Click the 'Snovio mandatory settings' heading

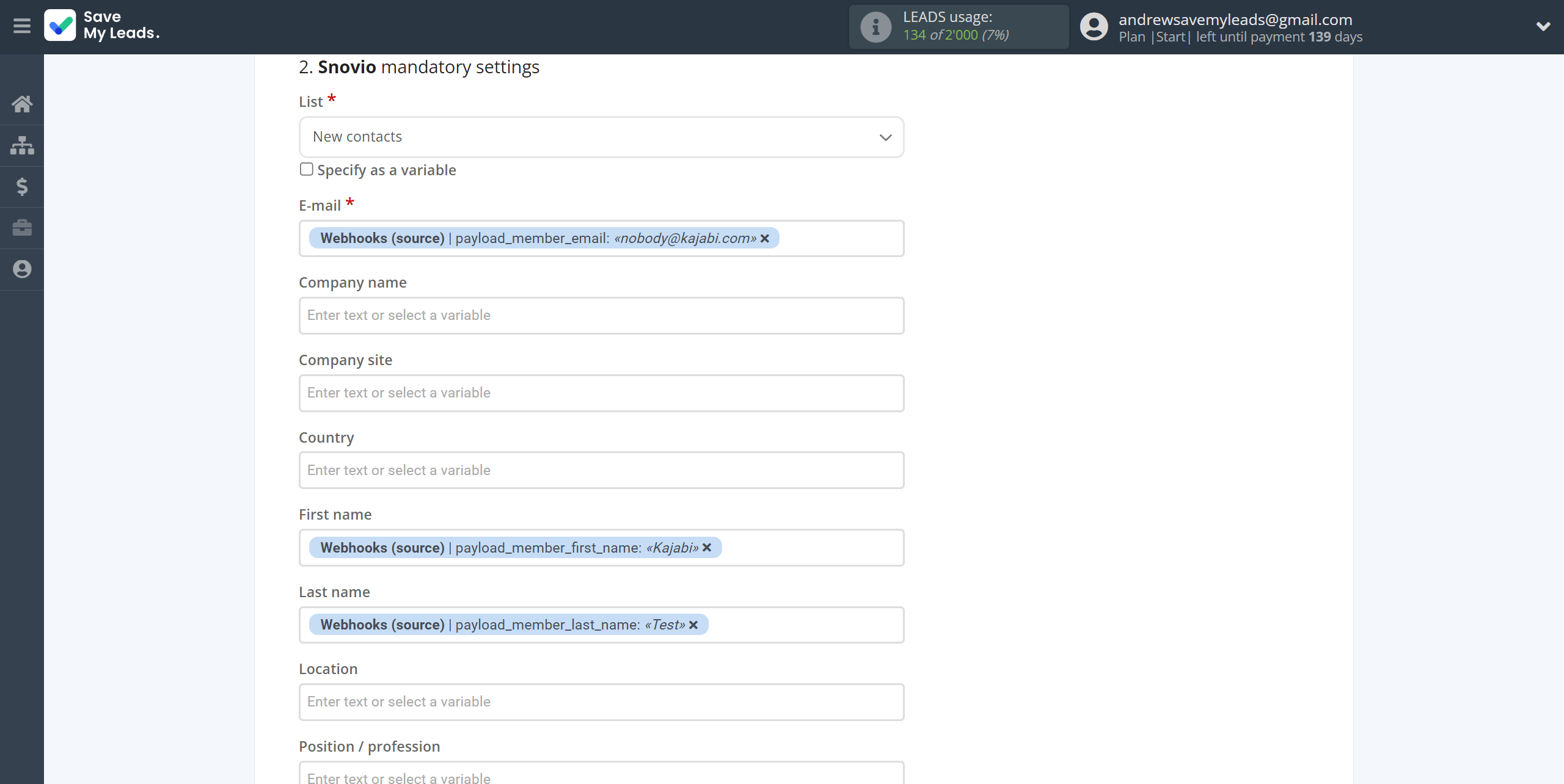coord(419,67)
